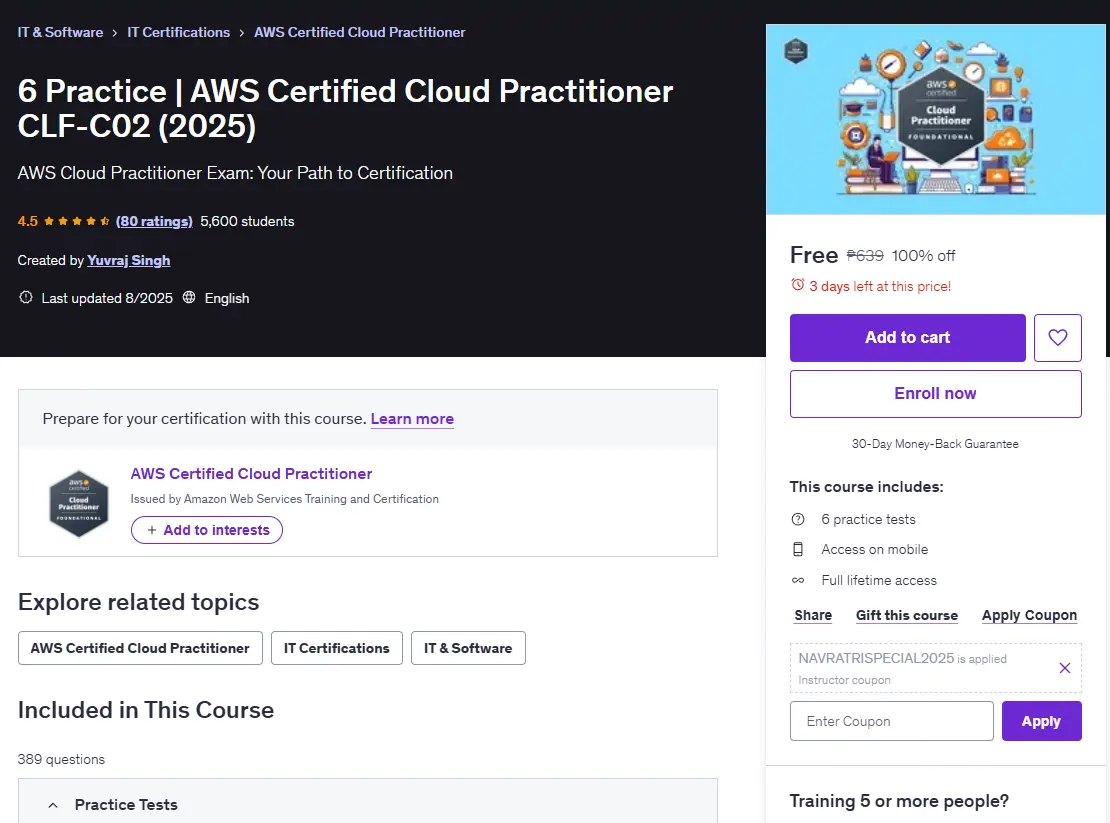1110x823 pixels.
Task: Click the Training 5 or more people heading
Action: pyautogui.click(x=899, y=801)
